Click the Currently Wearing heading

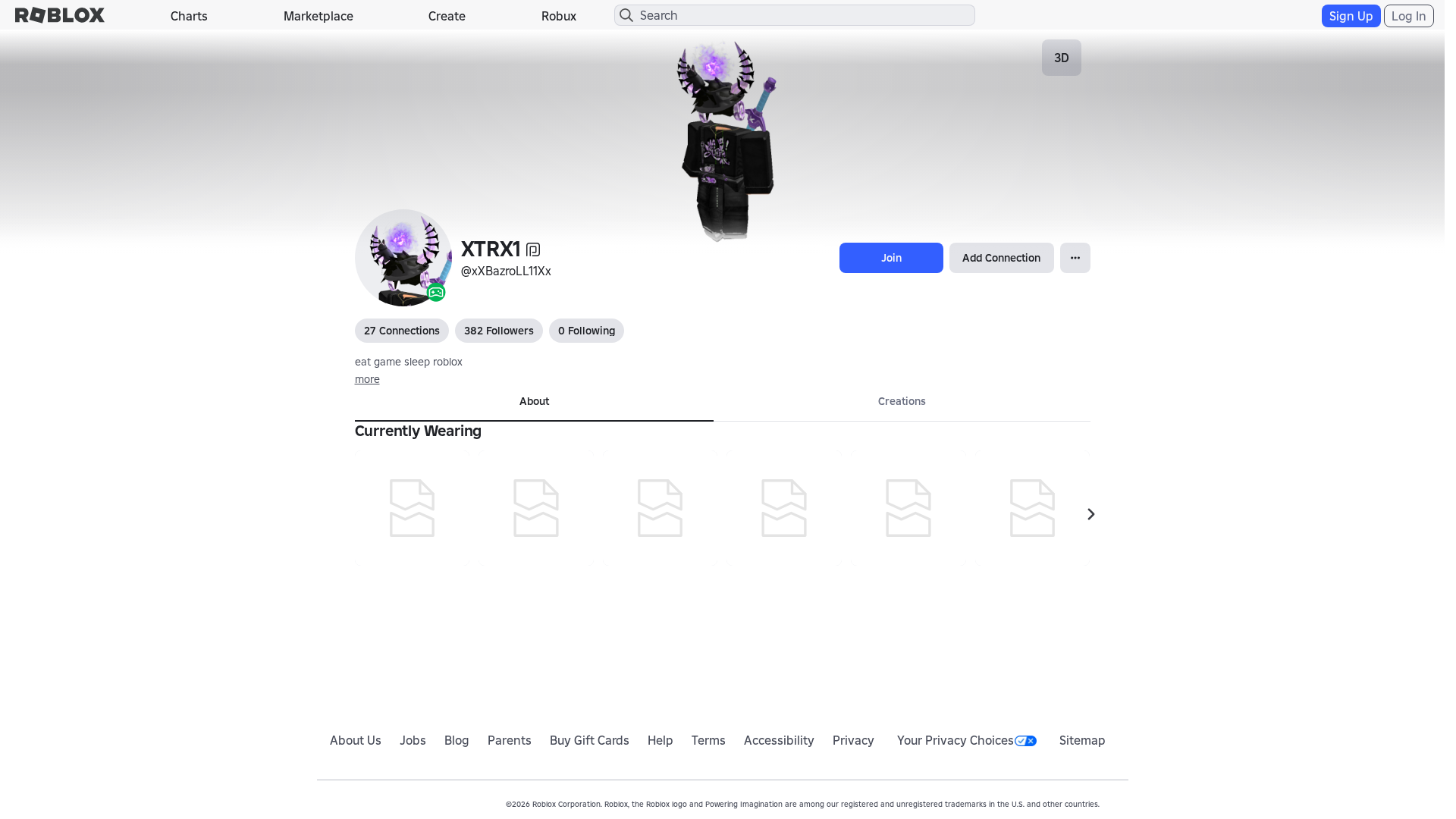[x=418, y=431]
